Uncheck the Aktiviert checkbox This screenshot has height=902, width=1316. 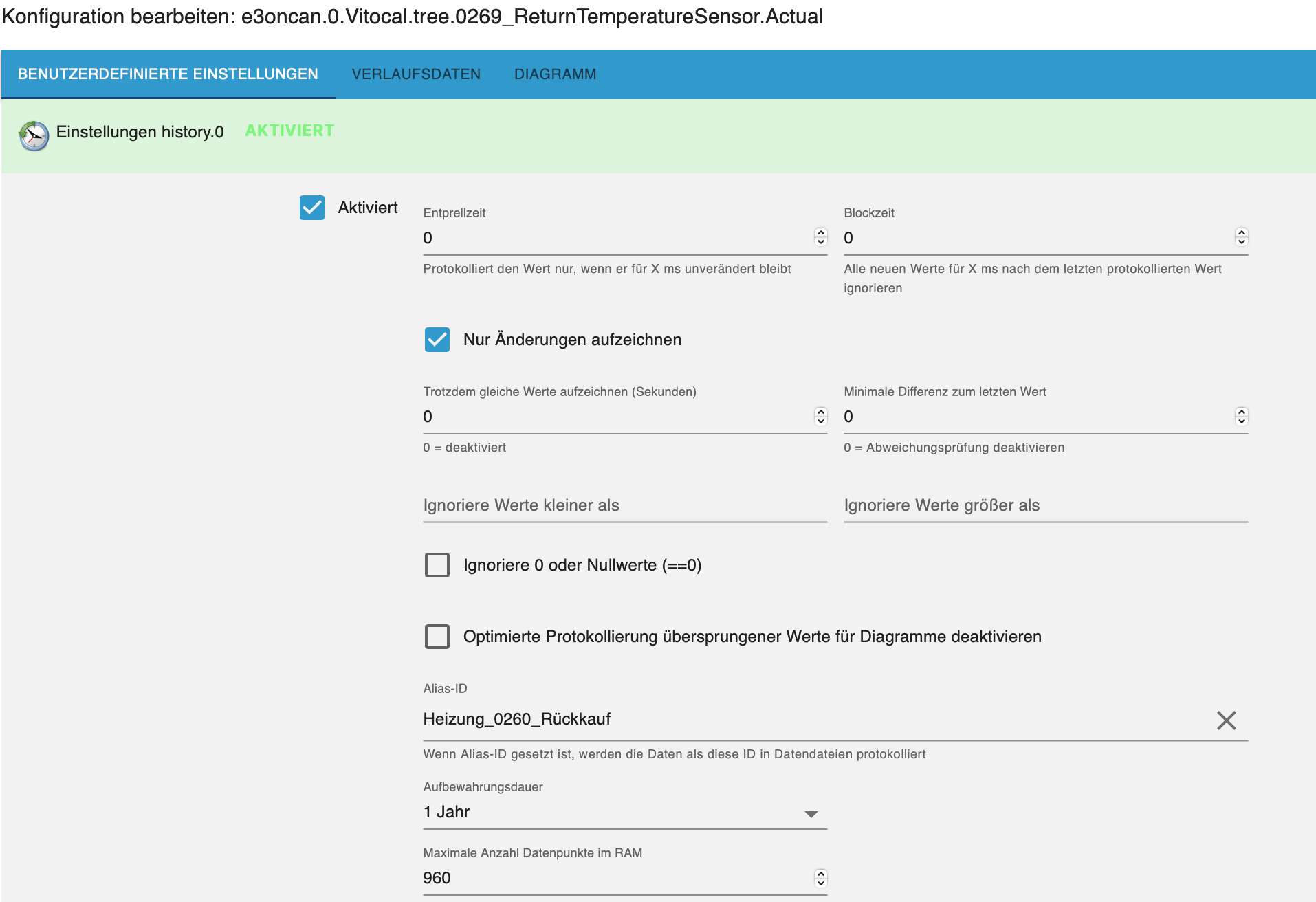(312, 208)
